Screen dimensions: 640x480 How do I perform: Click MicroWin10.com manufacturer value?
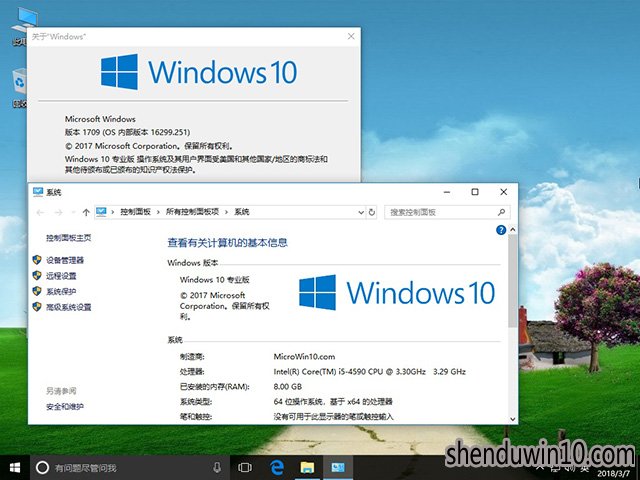tap(304, 356)
